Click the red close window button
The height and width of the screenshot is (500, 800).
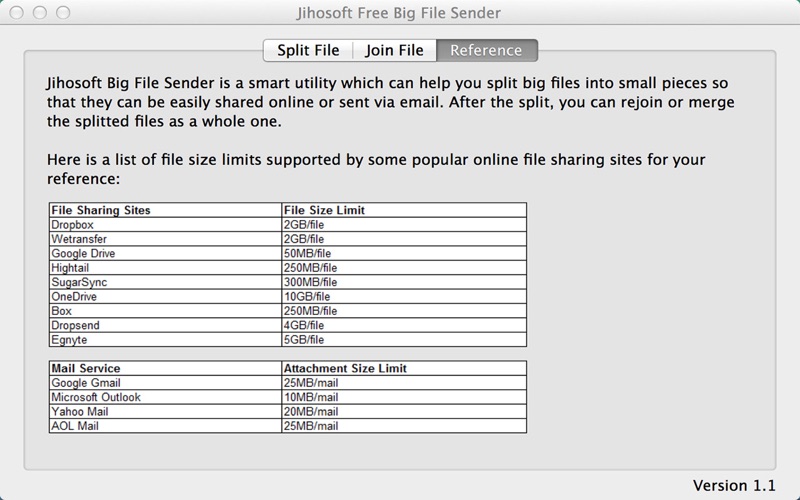click(17, 12)
